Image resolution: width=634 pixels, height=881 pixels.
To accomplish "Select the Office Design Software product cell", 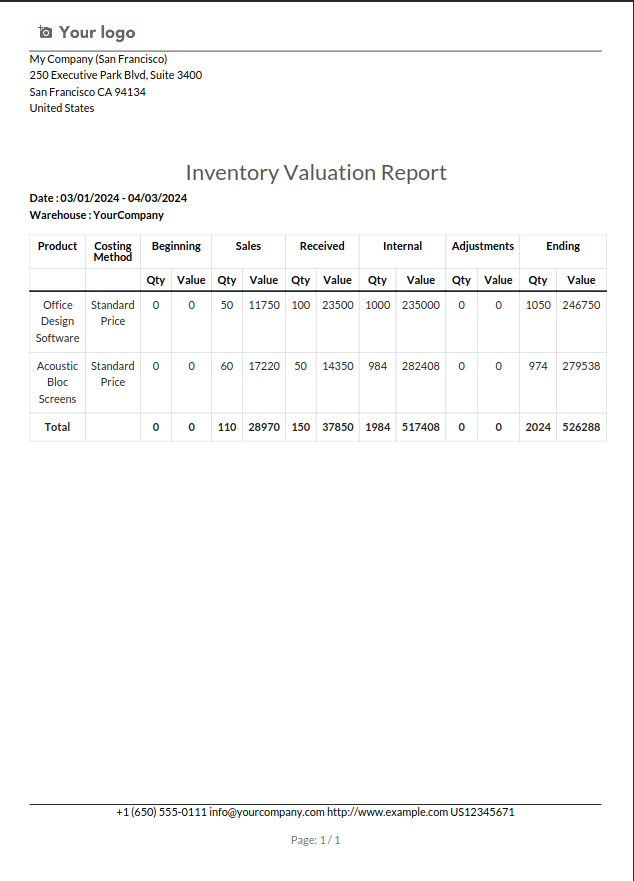I will click(x=57, y=321).
